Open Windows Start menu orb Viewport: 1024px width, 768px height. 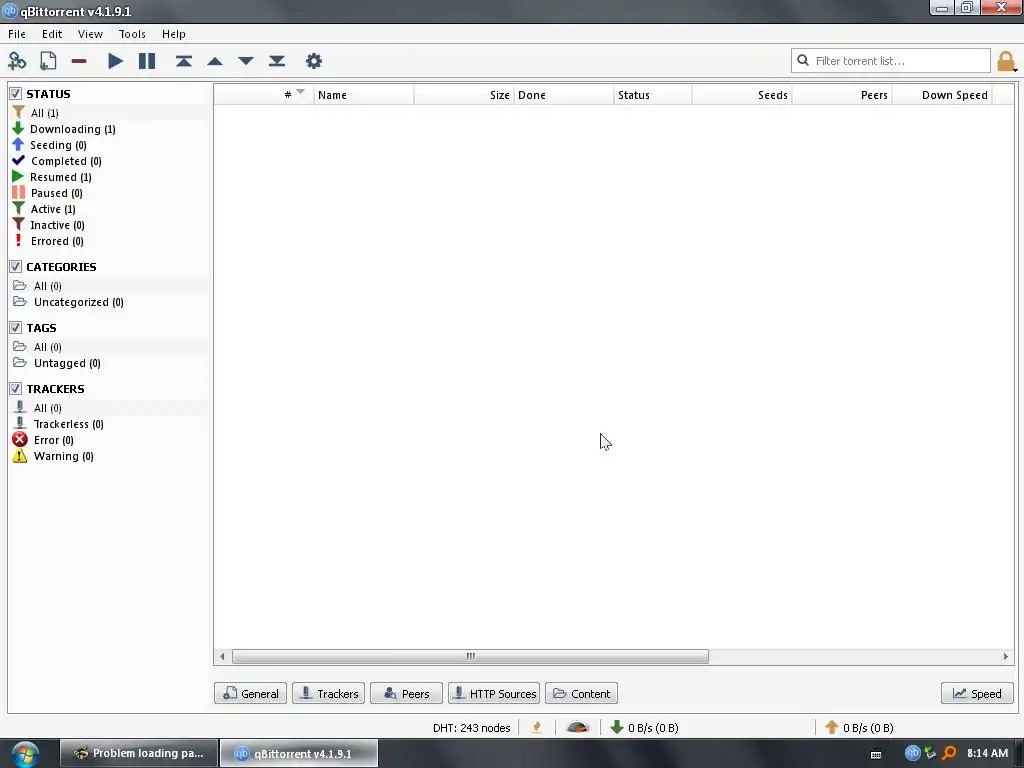pos(25,754)
